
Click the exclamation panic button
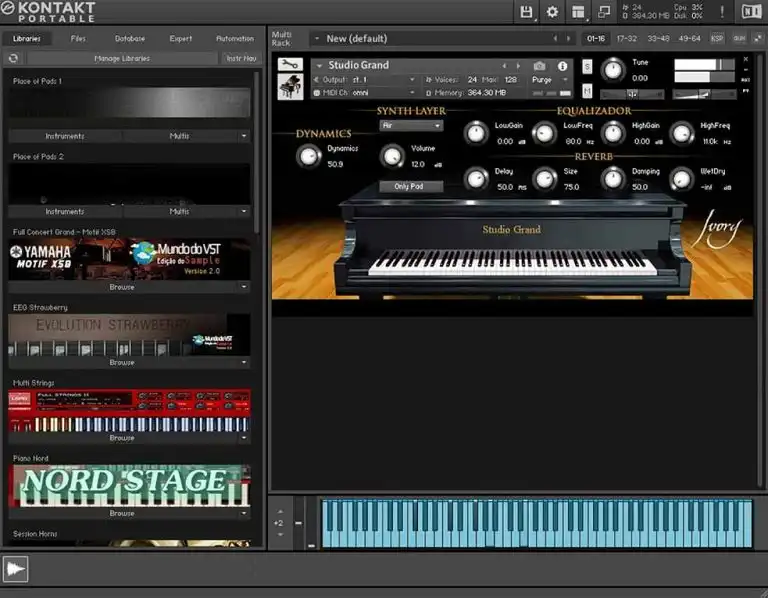[722, 12]
